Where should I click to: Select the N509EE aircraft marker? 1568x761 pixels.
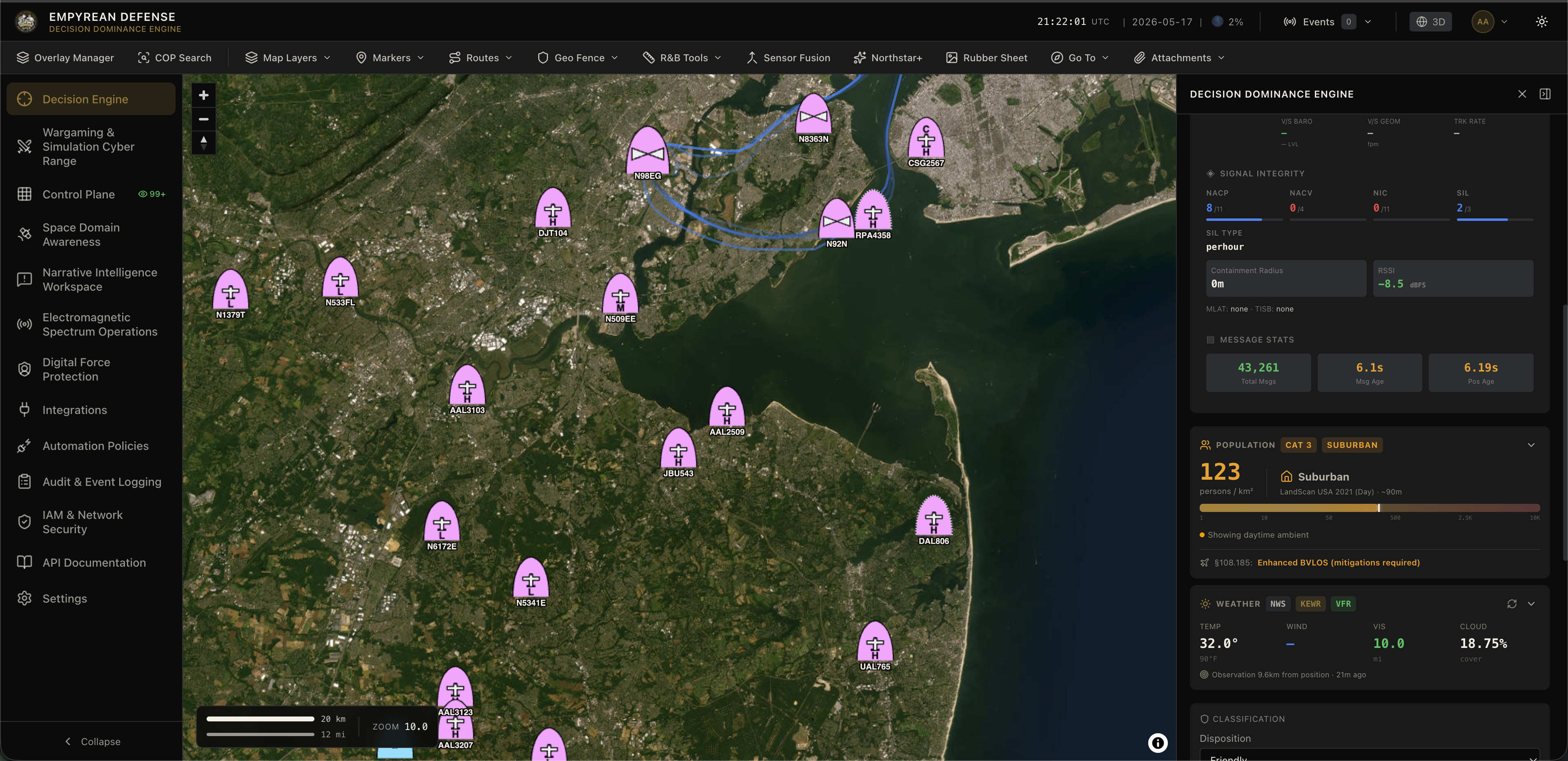click(620, 297)
